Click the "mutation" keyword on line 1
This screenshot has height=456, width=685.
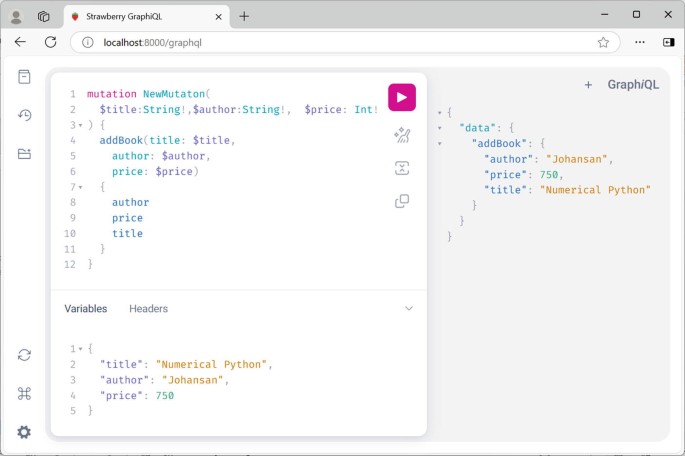pyautogui.click(x=112, y=94)
